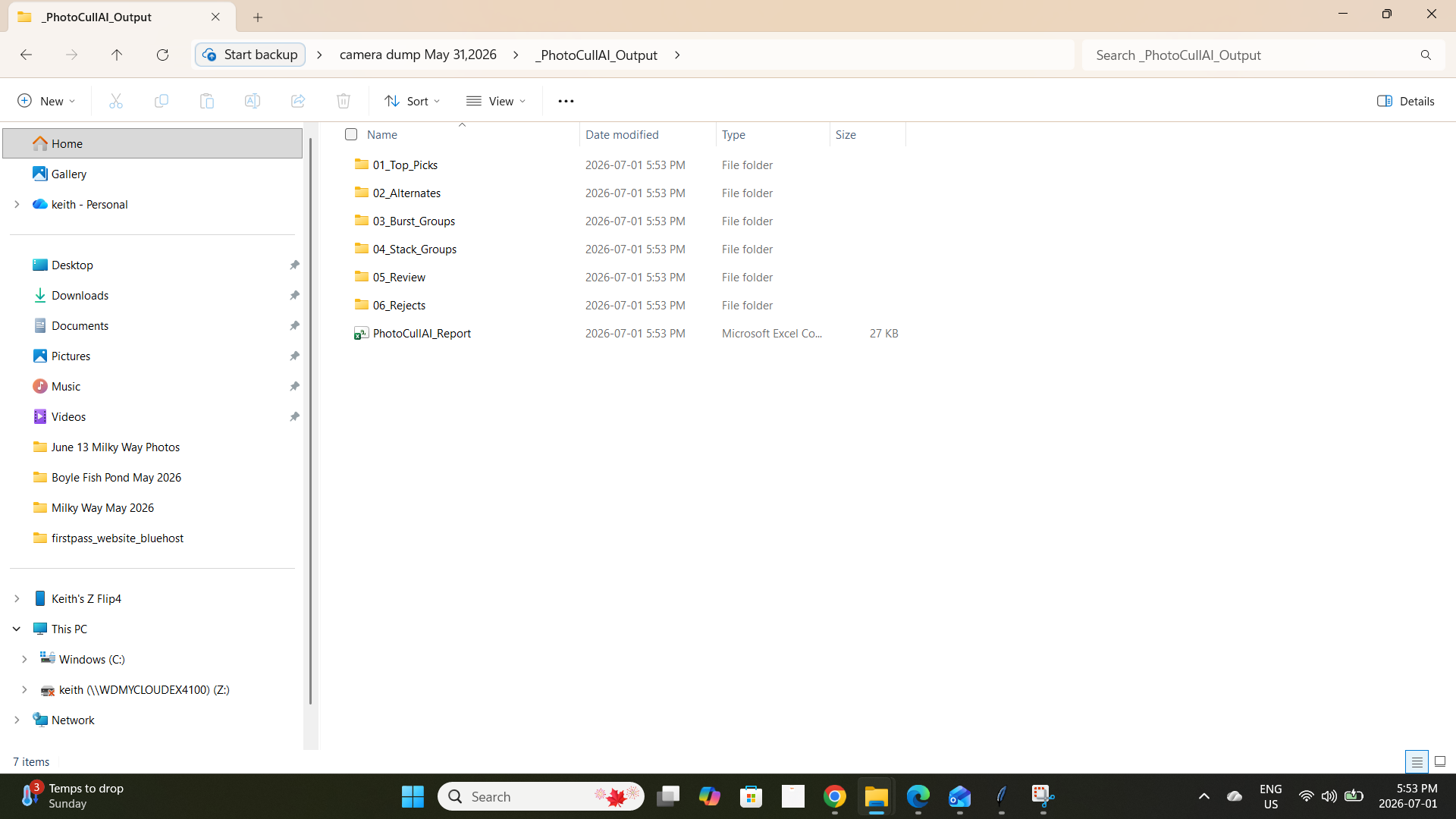Click the Paste clipboard icon
The width and height of the screenshot is (1456, 819).
(207, 101)
